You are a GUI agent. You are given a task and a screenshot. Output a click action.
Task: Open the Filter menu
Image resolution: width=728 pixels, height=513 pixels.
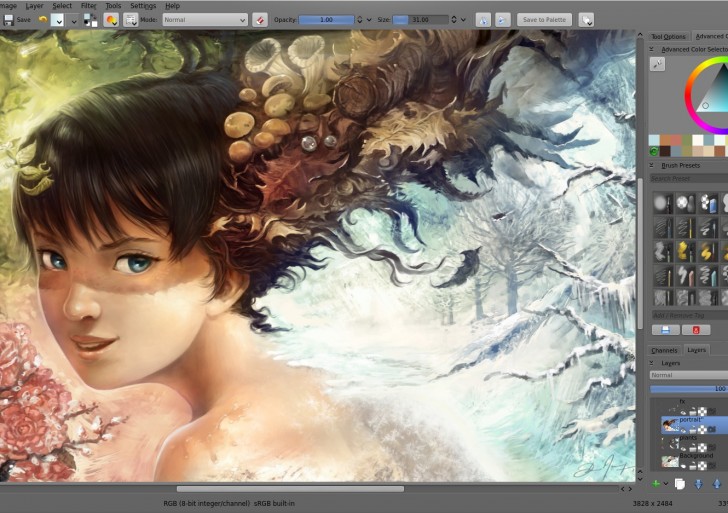tap(89, 5)
